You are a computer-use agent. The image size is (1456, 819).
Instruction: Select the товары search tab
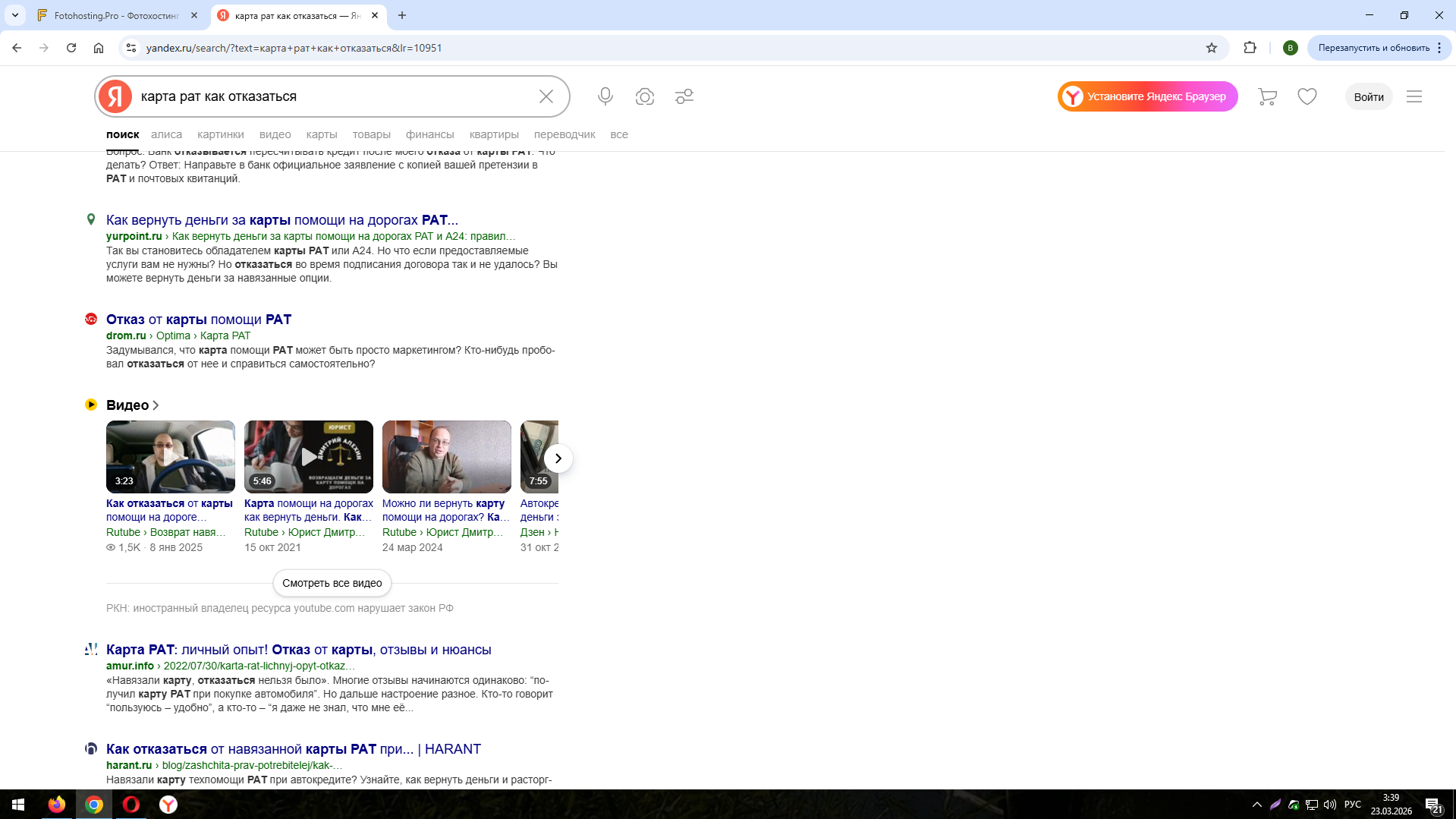[372, 134]
